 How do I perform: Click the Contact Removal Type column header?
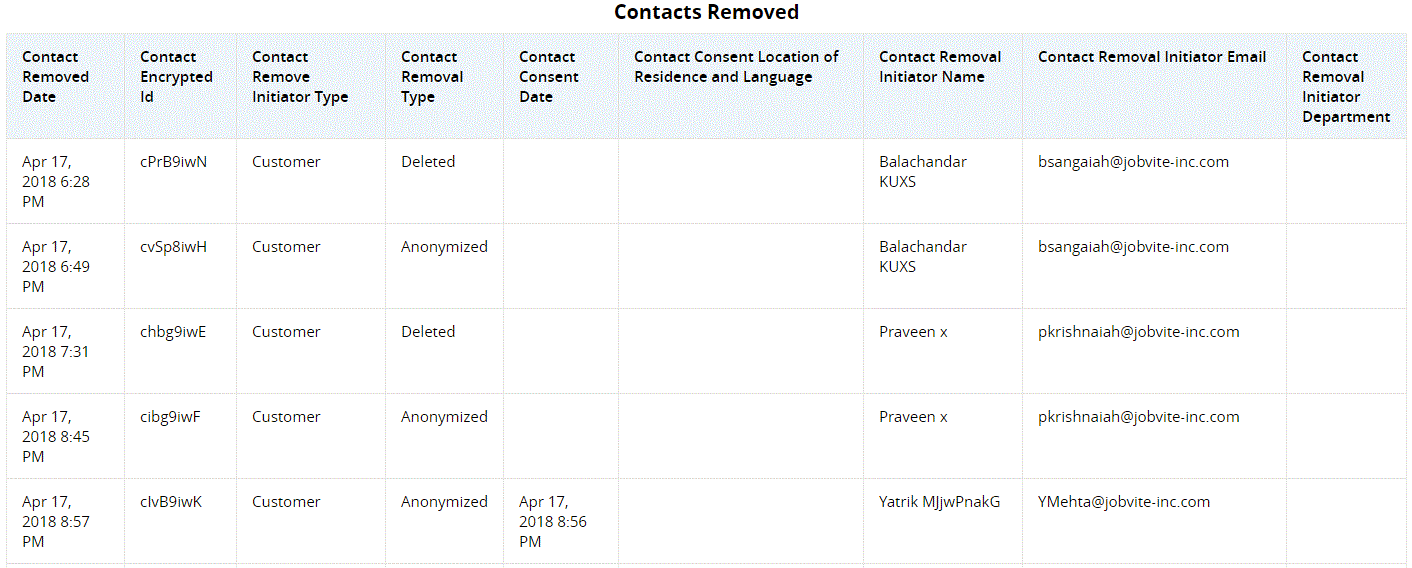[x=432, y=77]
